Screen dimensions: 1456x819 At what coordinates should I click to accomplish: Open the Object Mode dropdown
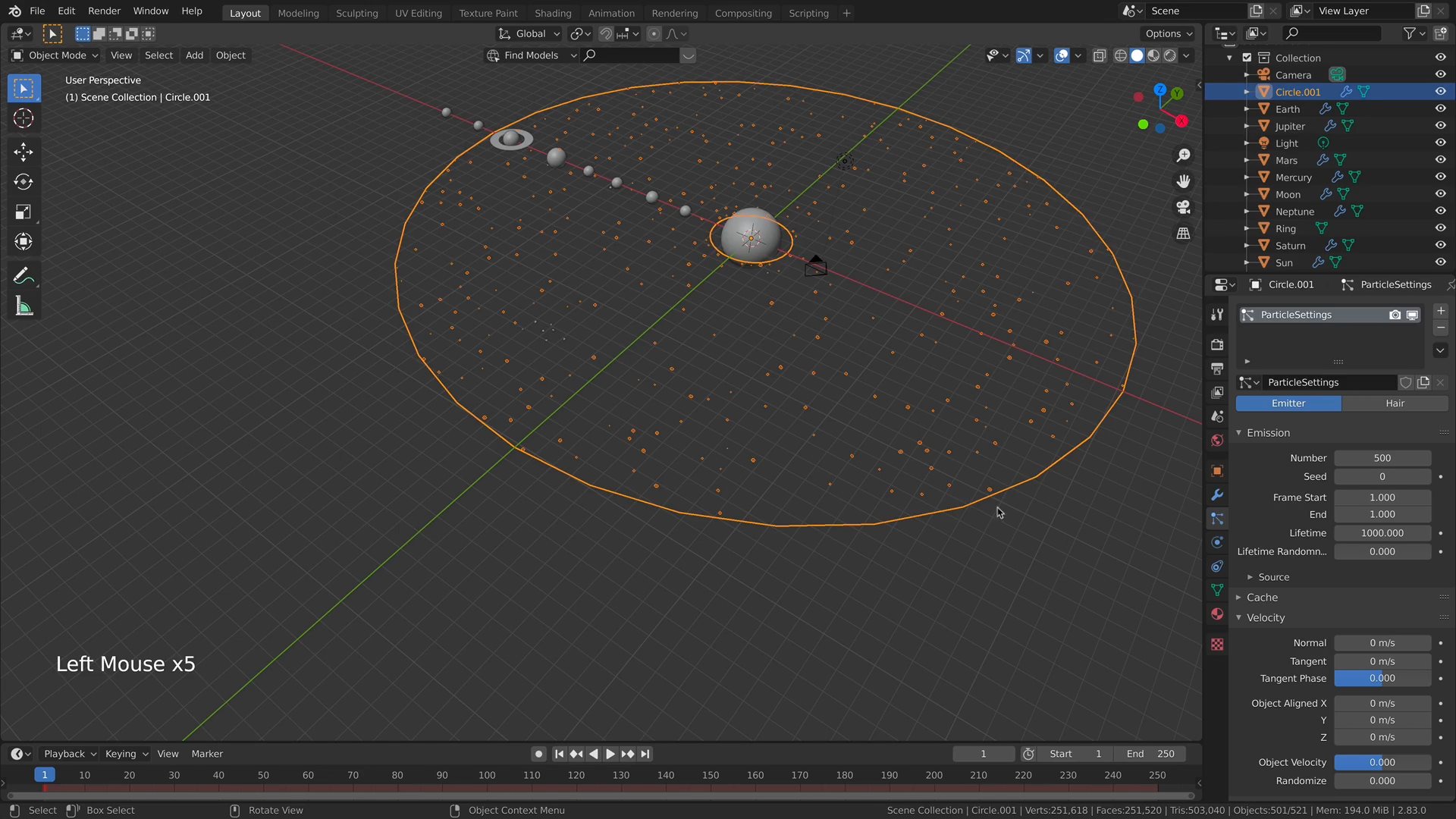pos(55,55)
